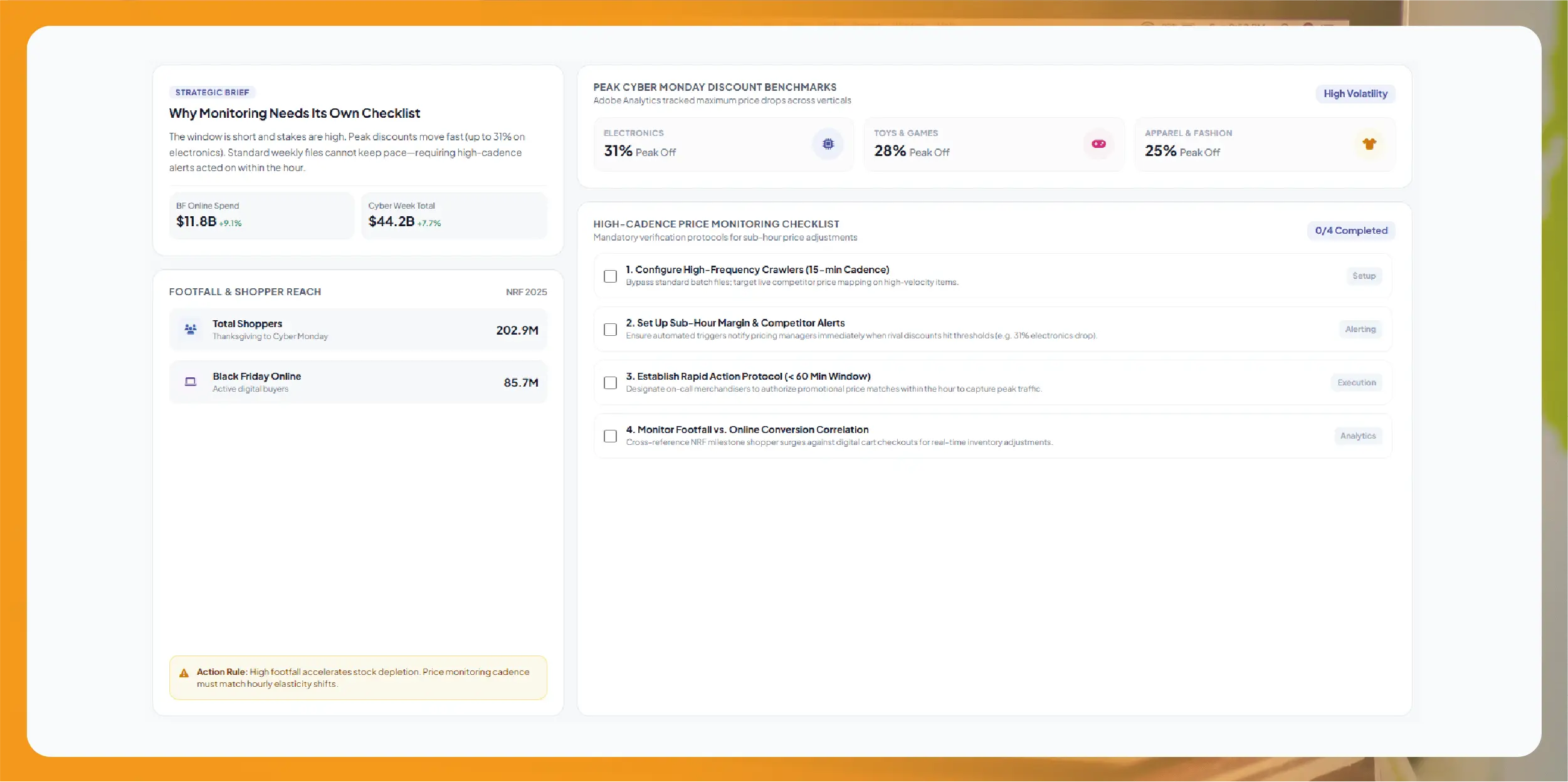This screenshot has width=1568, height=782.
Task: Click the Electronics chip icon
Action: pos(828,144)
